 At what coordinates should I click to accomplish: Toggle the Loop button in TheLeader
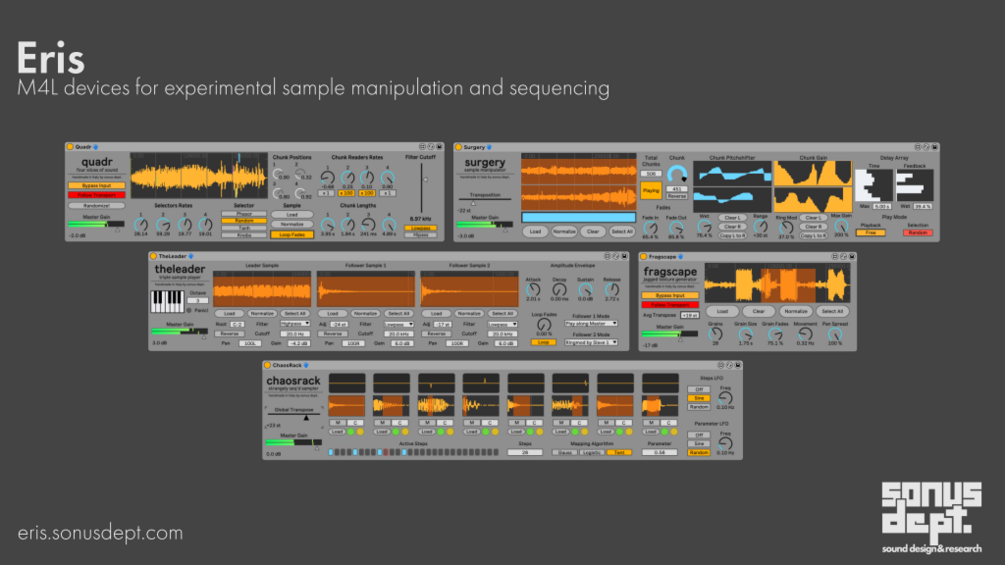point(544,343)
